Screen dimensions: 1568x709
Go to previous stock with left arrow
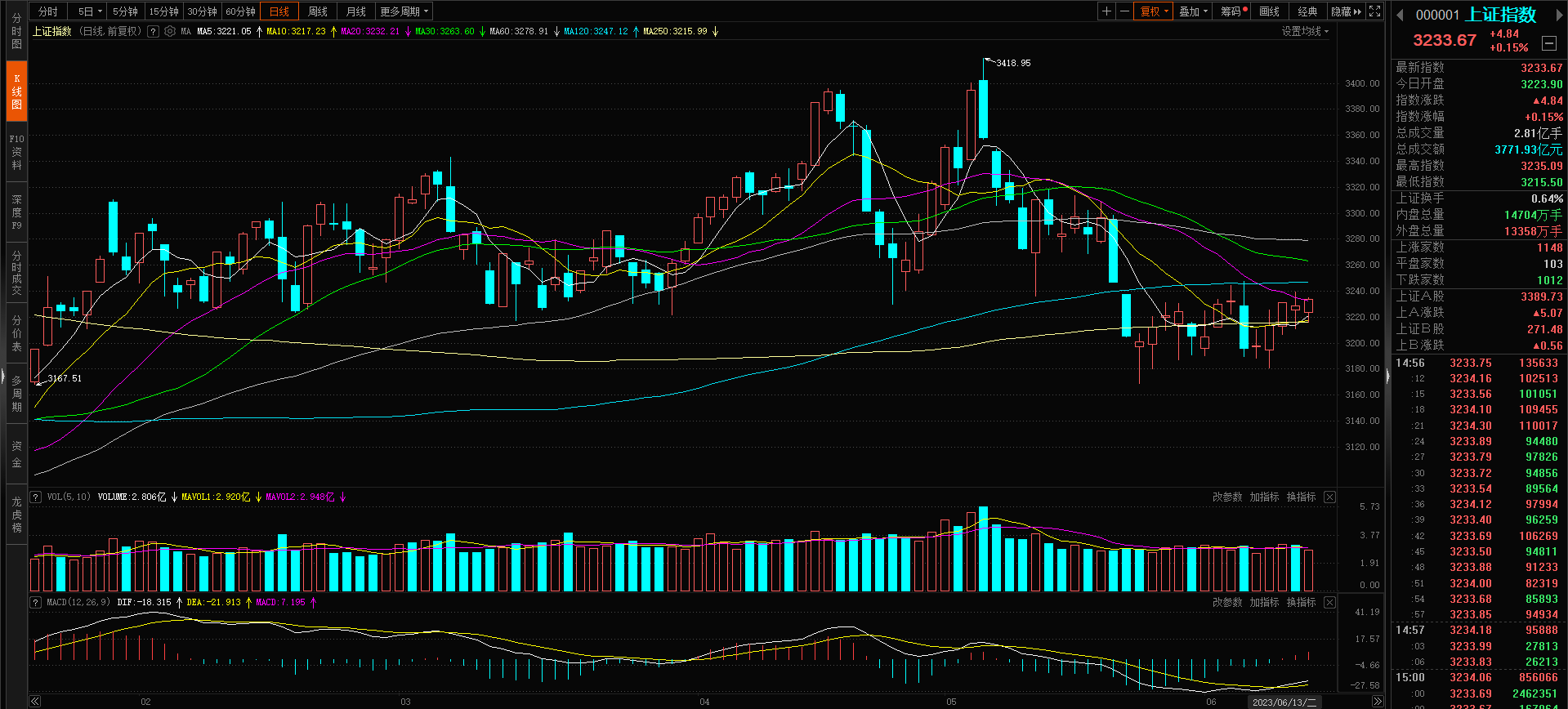coord(1400,15)
